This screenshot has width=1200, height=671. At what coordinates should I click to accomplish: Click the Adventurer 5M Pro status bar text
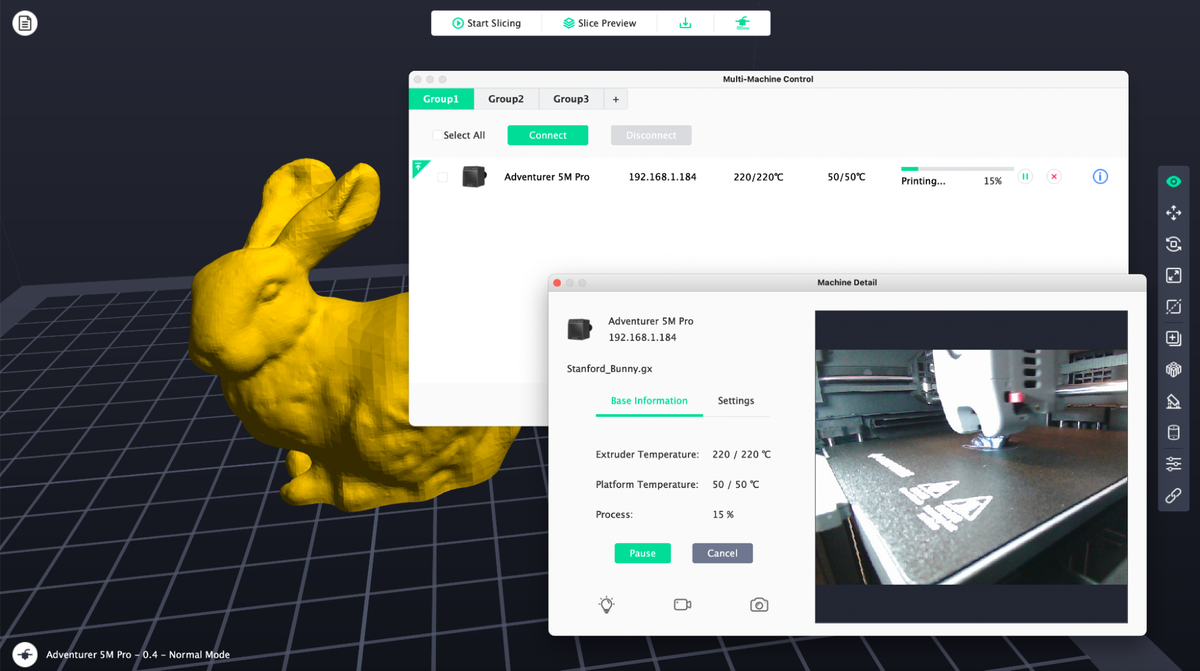pos(138,655)
